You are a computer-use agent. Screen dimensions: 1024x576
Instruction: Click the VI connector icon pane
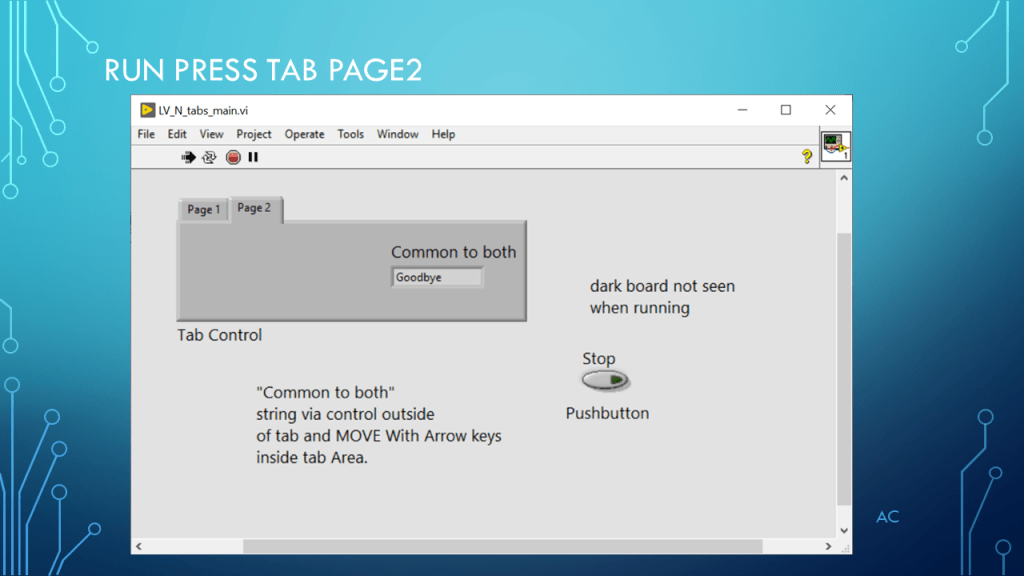point(835,147)
